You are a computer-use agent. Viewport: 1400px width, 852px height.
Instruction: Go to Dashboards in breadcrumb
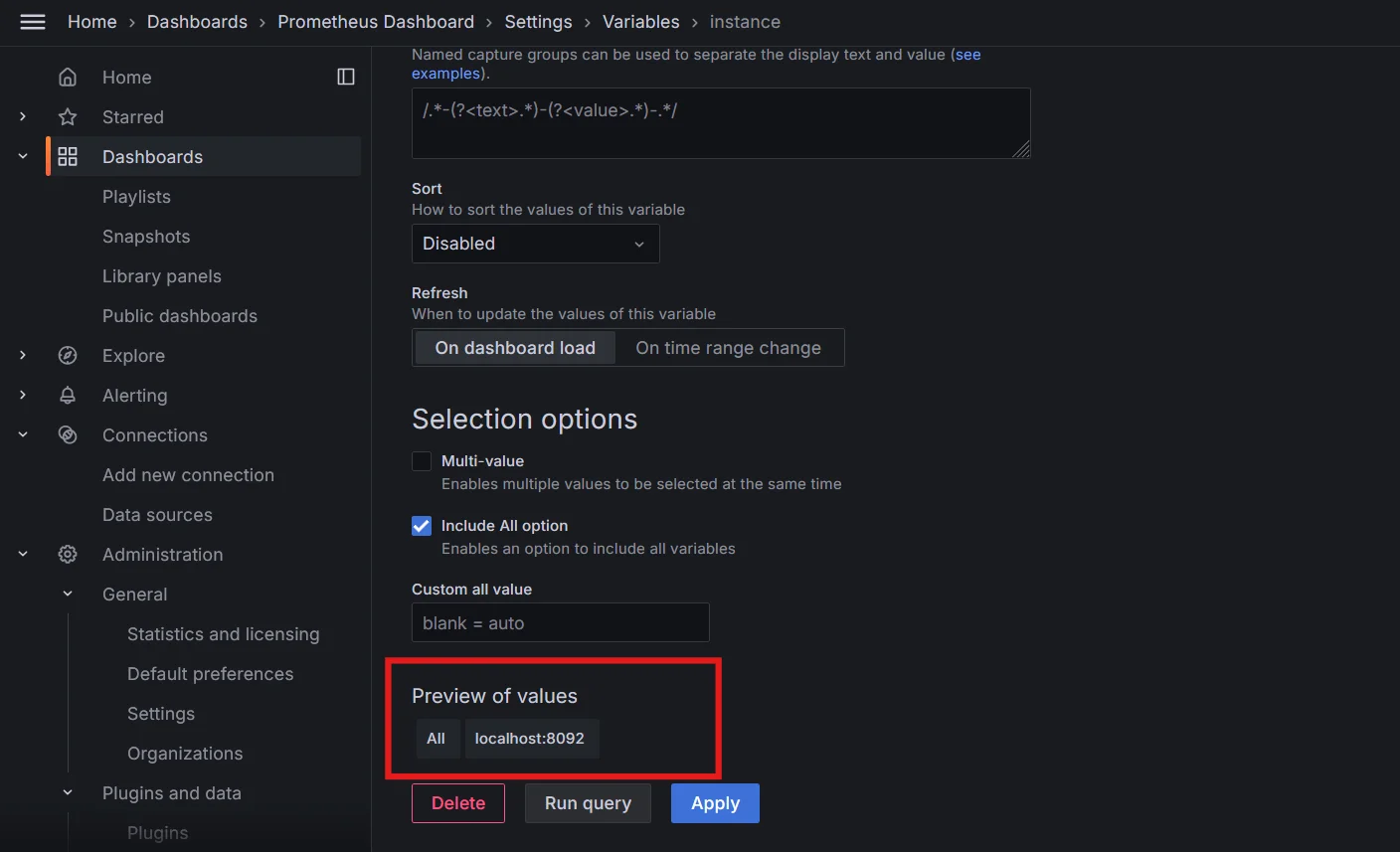[x=197, y=22]
